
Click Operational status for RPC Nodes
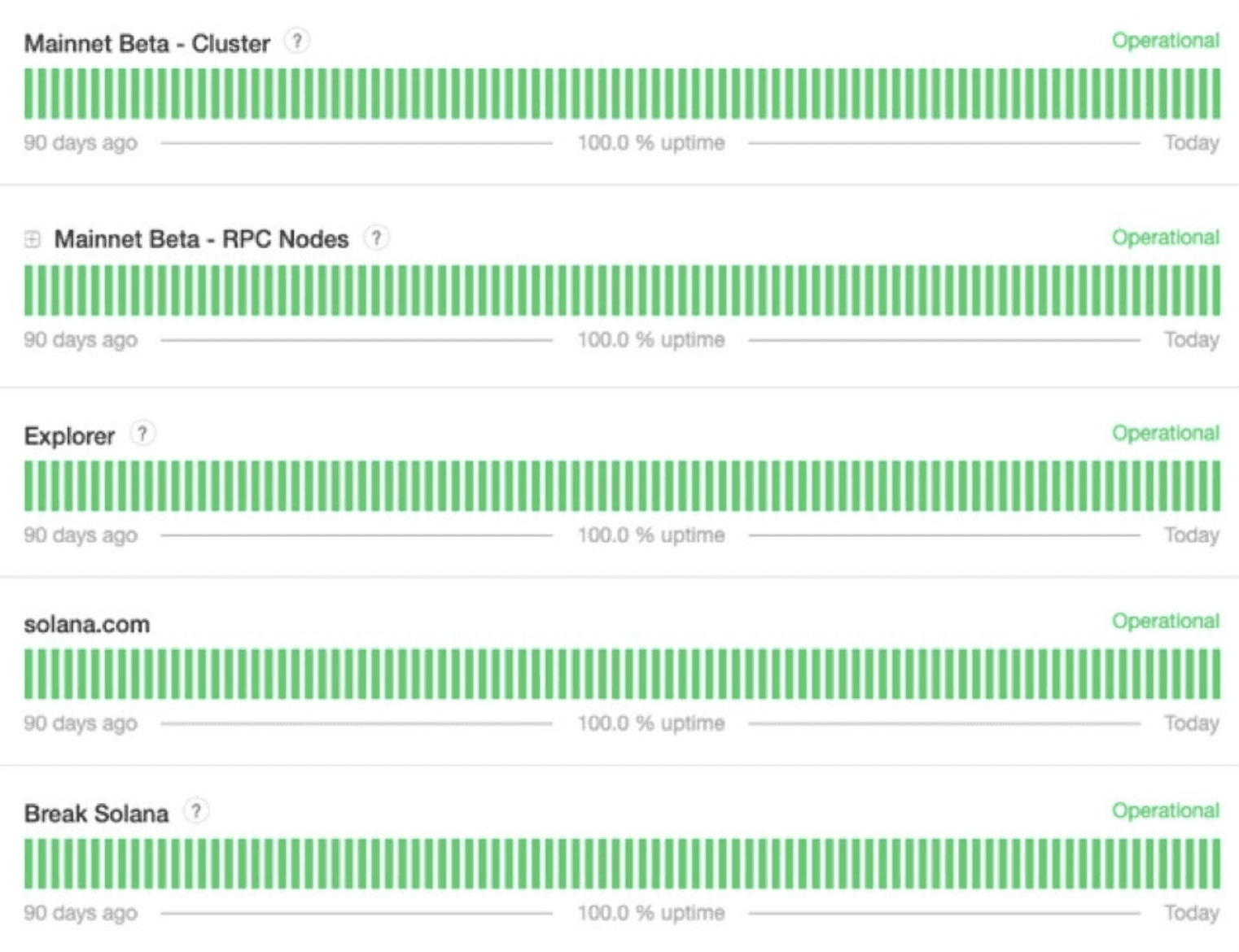tap(1165, 238)
